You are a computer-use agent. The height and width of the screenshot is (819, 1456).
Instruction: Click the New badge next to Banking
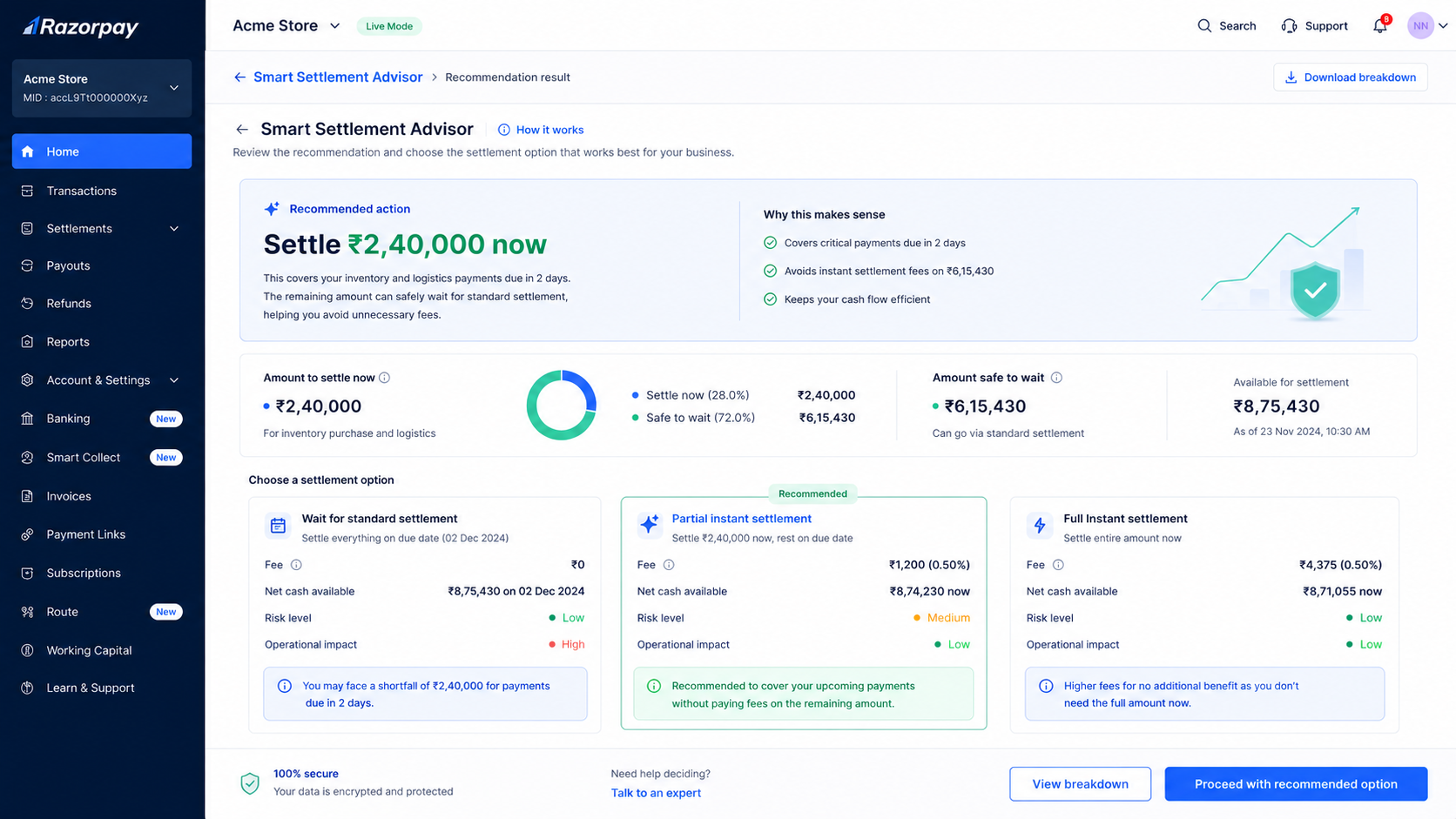pyautogui.click(x=165, y=419)
